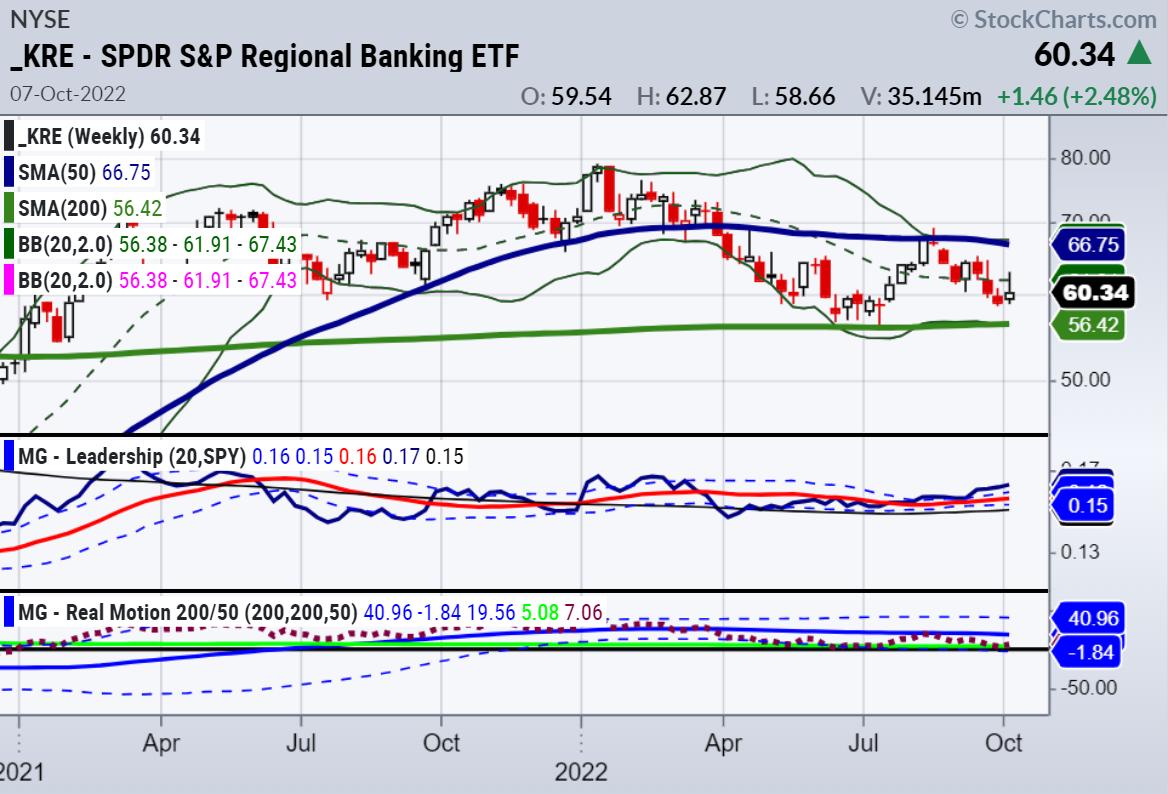Select the green SMA(200) legend swatch
Viewport: 1168px width, 794px height.
[9, 208]
